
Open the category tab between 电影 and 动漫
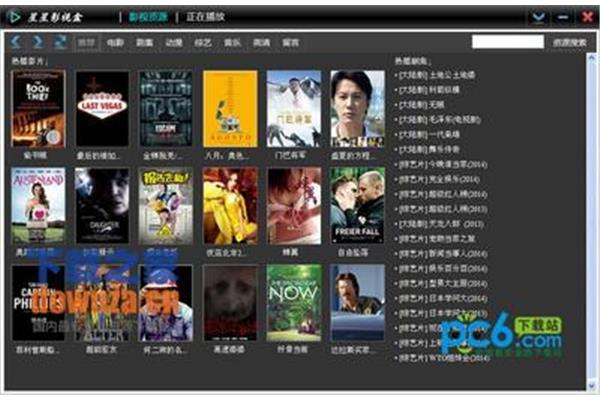click(145, 42)
